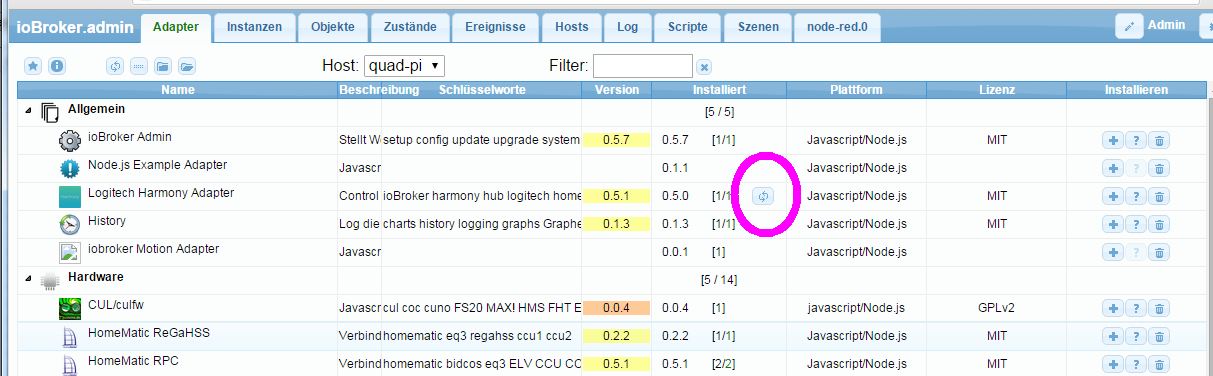Open help for Logitech Harmony Adapter
This screenshot has width=1213, height=376.
(1135, 196)
